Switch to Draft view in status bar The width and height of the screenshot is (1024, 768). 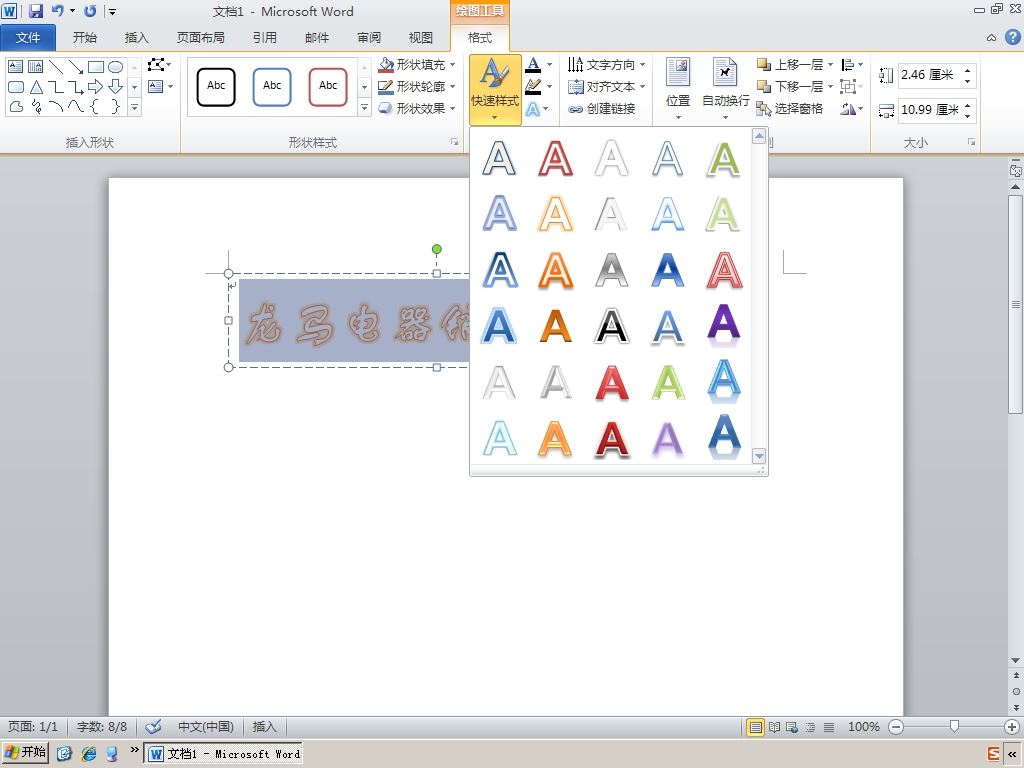829,727
